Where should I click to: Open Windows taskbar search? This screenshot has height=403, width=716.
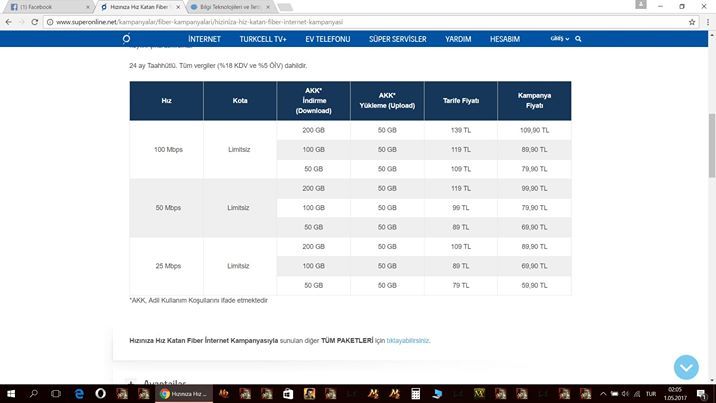tap(34, 393)
